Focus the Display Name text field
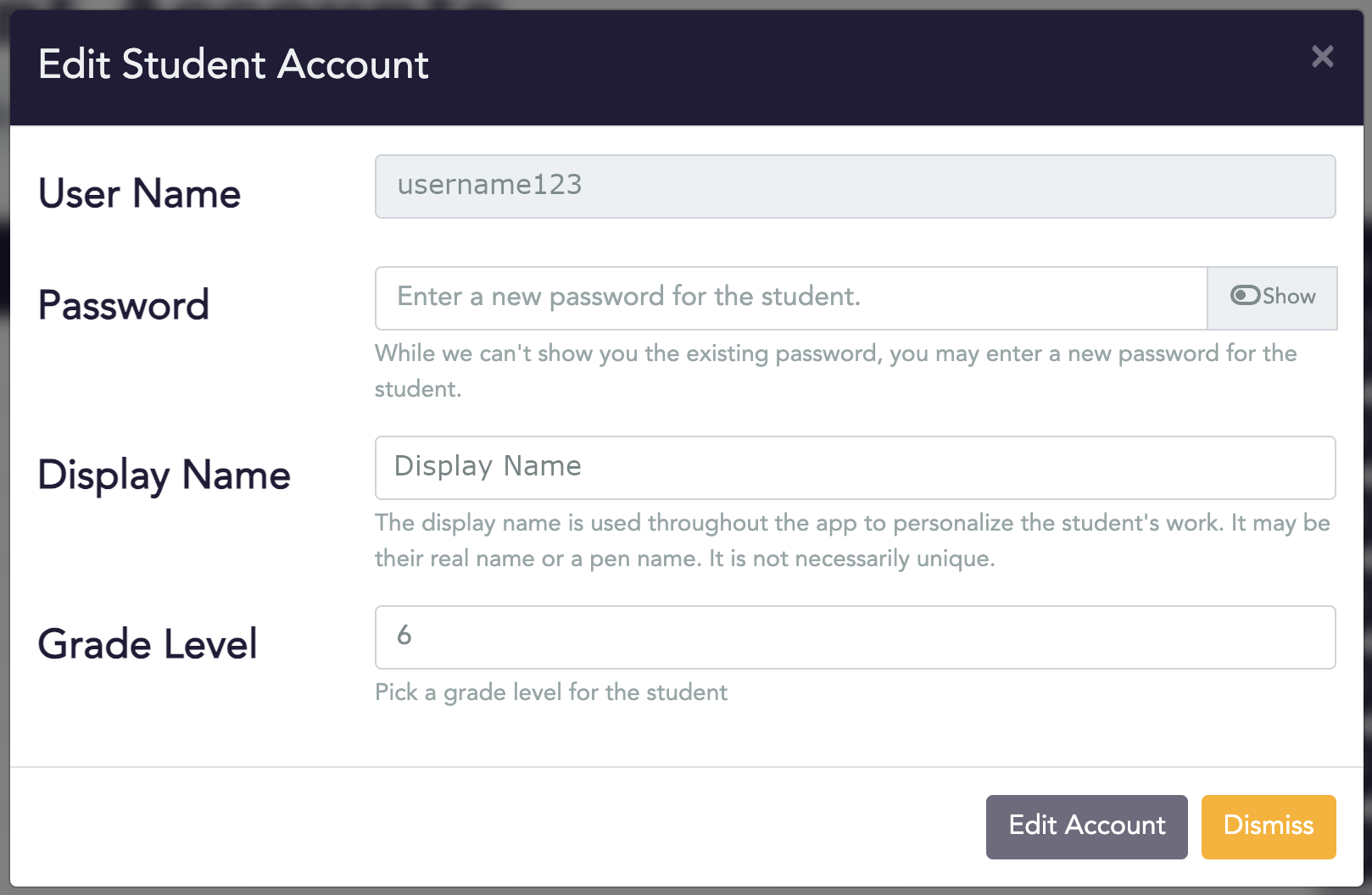The height and width of the screenshot is (895, 1372). coord(856,467)
